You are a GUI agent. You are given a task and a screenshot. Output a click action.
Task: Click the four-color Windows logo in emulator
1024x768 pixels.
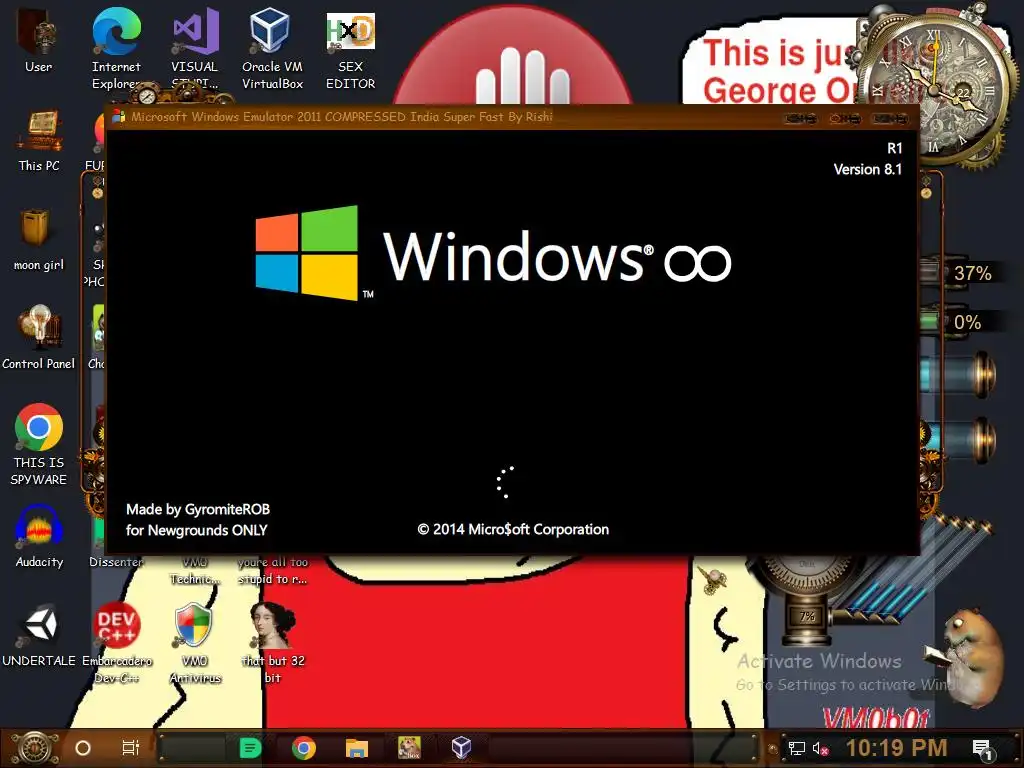307,253
